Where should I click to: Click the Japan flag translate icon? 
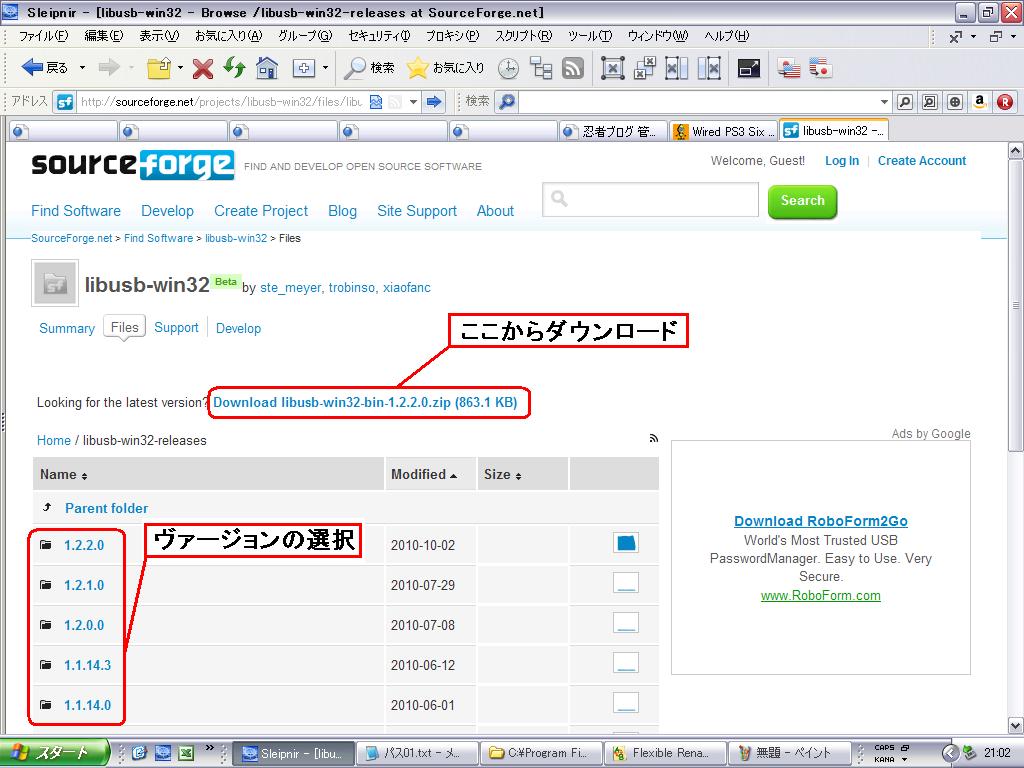tap(820, 68)
